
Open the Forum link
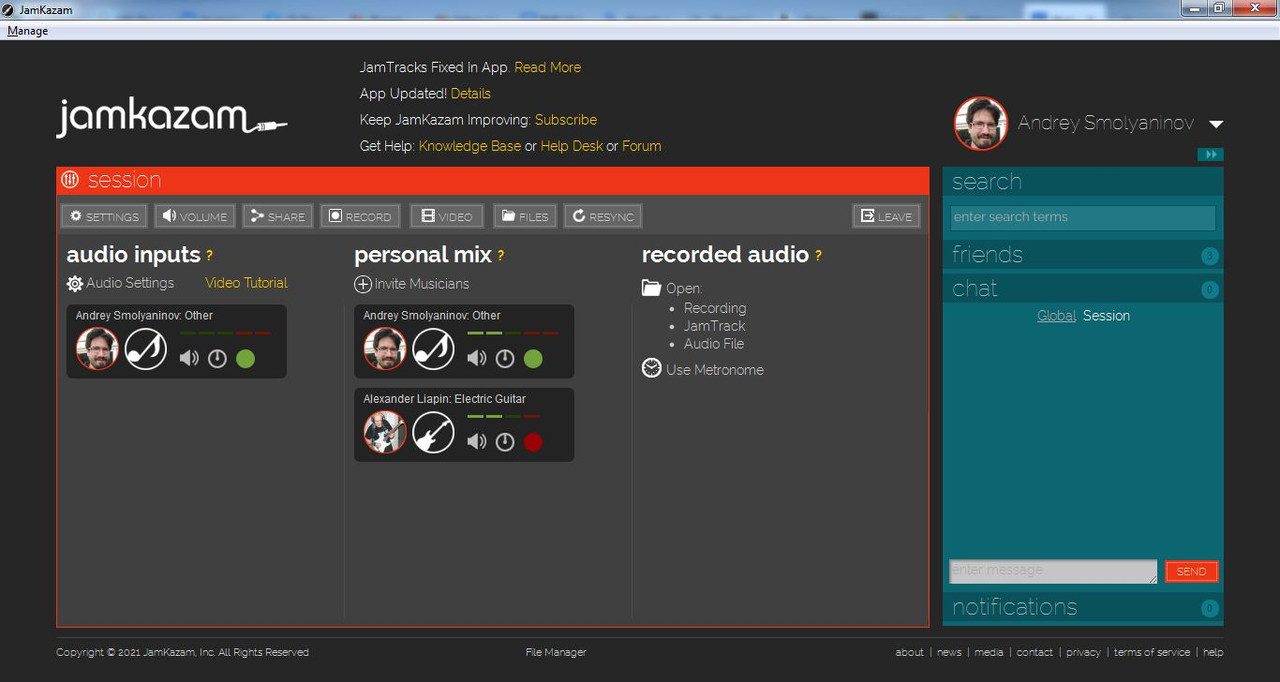tap(641, 146)
